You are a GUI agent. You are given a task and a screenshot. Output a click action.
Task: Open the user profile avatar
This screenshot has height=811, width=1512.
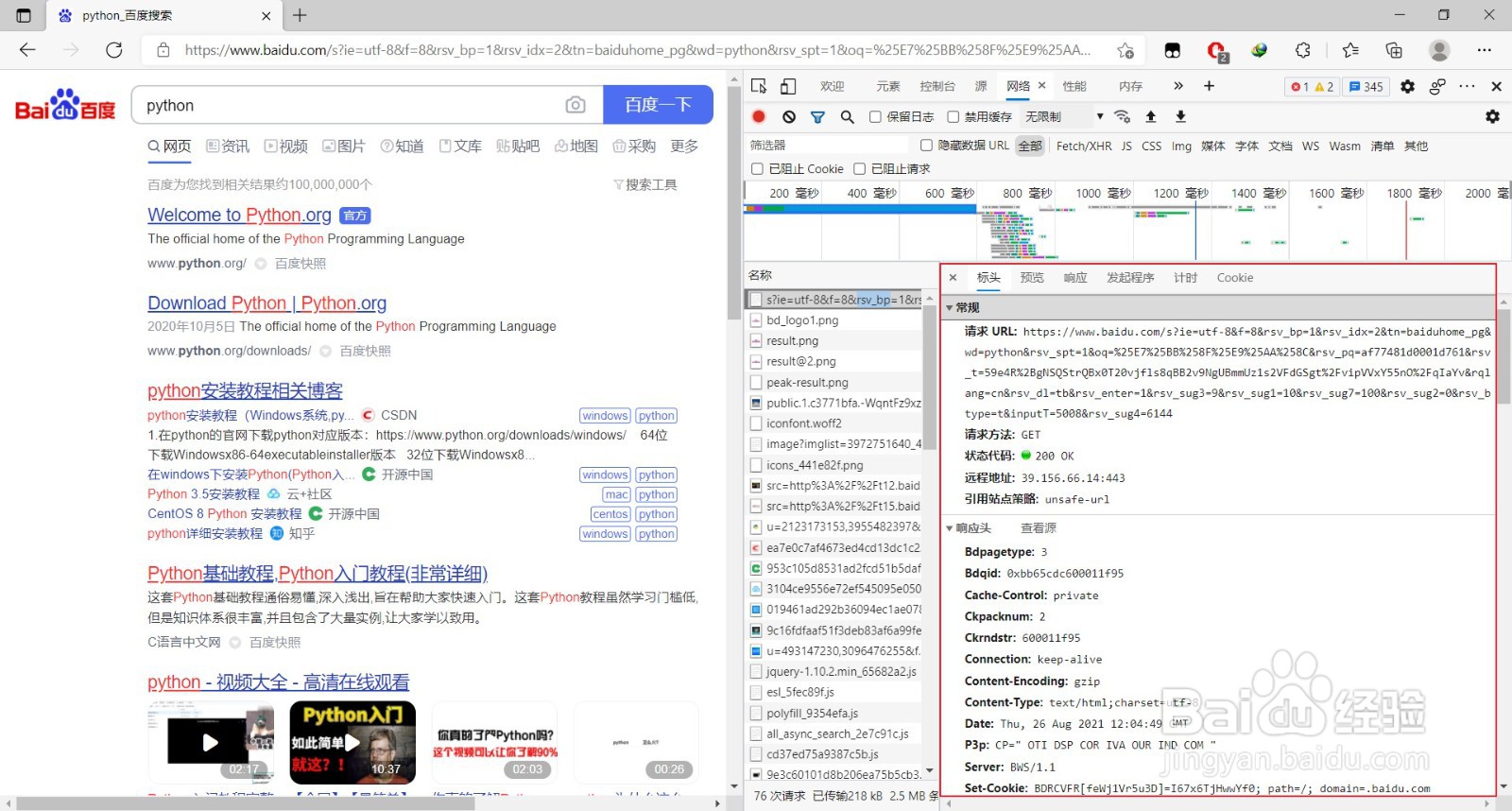[1439, 50]
